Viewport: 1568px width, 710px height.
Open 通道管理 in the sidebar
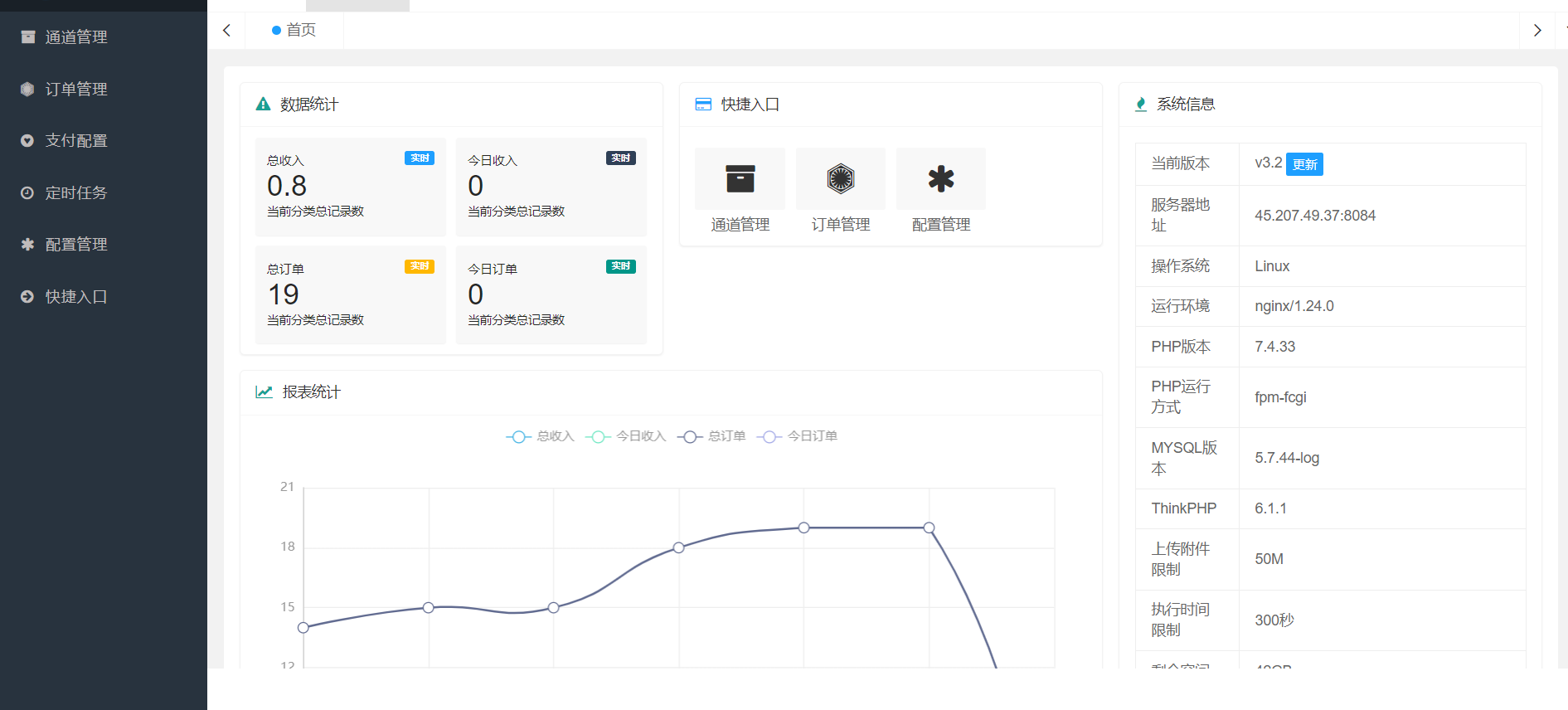104,37
